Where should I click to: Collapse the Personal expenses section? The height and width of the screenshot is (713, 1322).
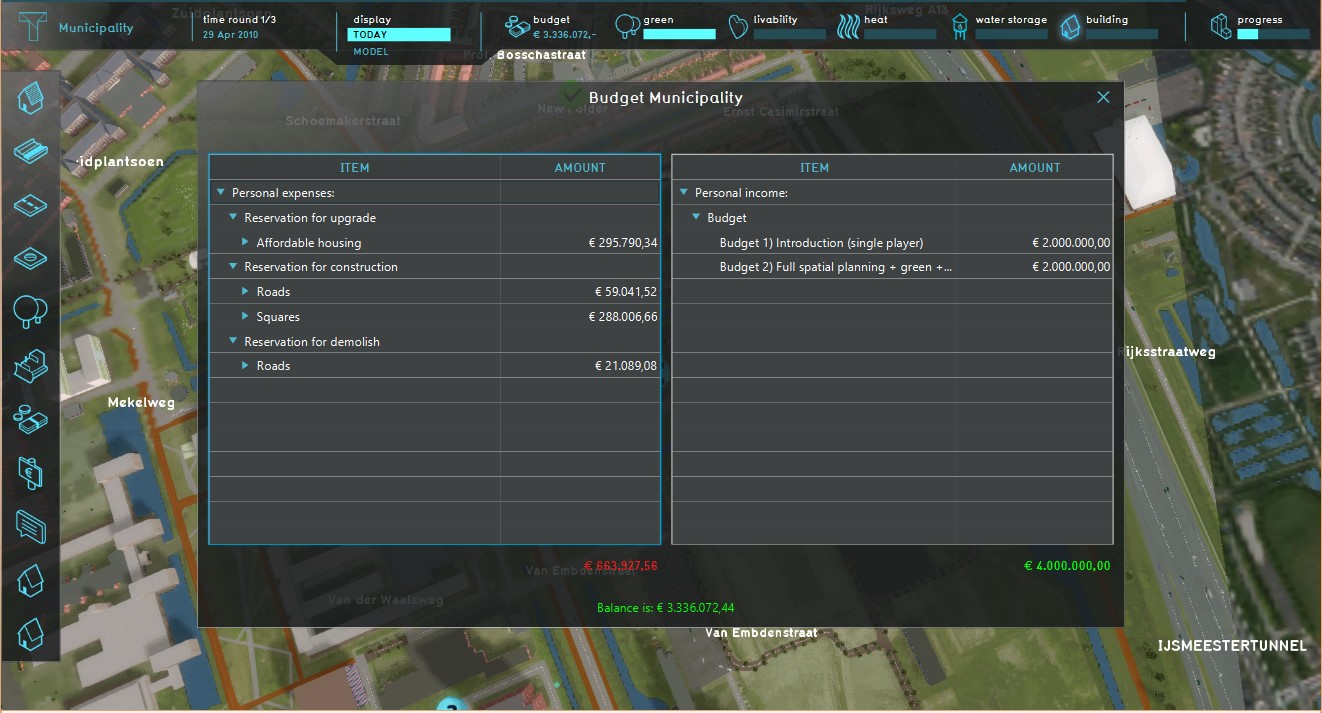pos(220,193)
